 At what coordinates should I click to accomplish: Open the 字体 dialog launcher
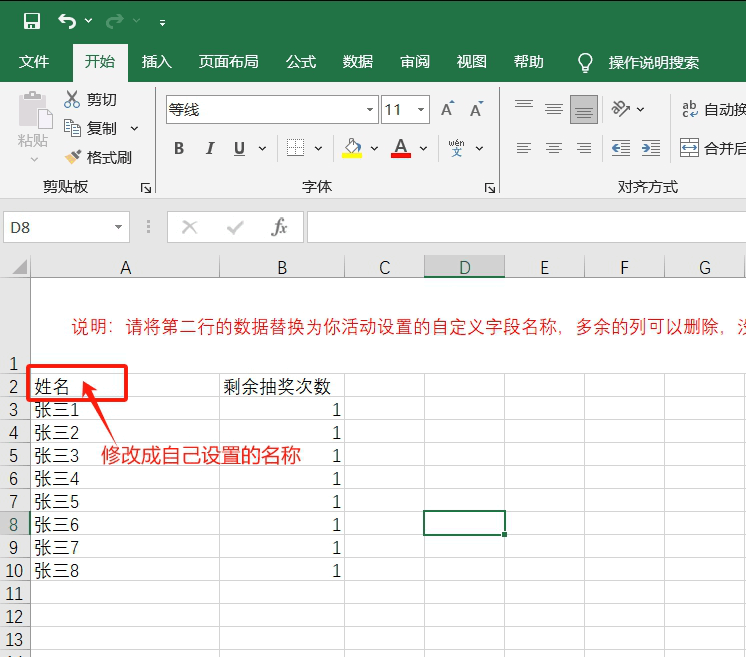[x=490, y=188]
